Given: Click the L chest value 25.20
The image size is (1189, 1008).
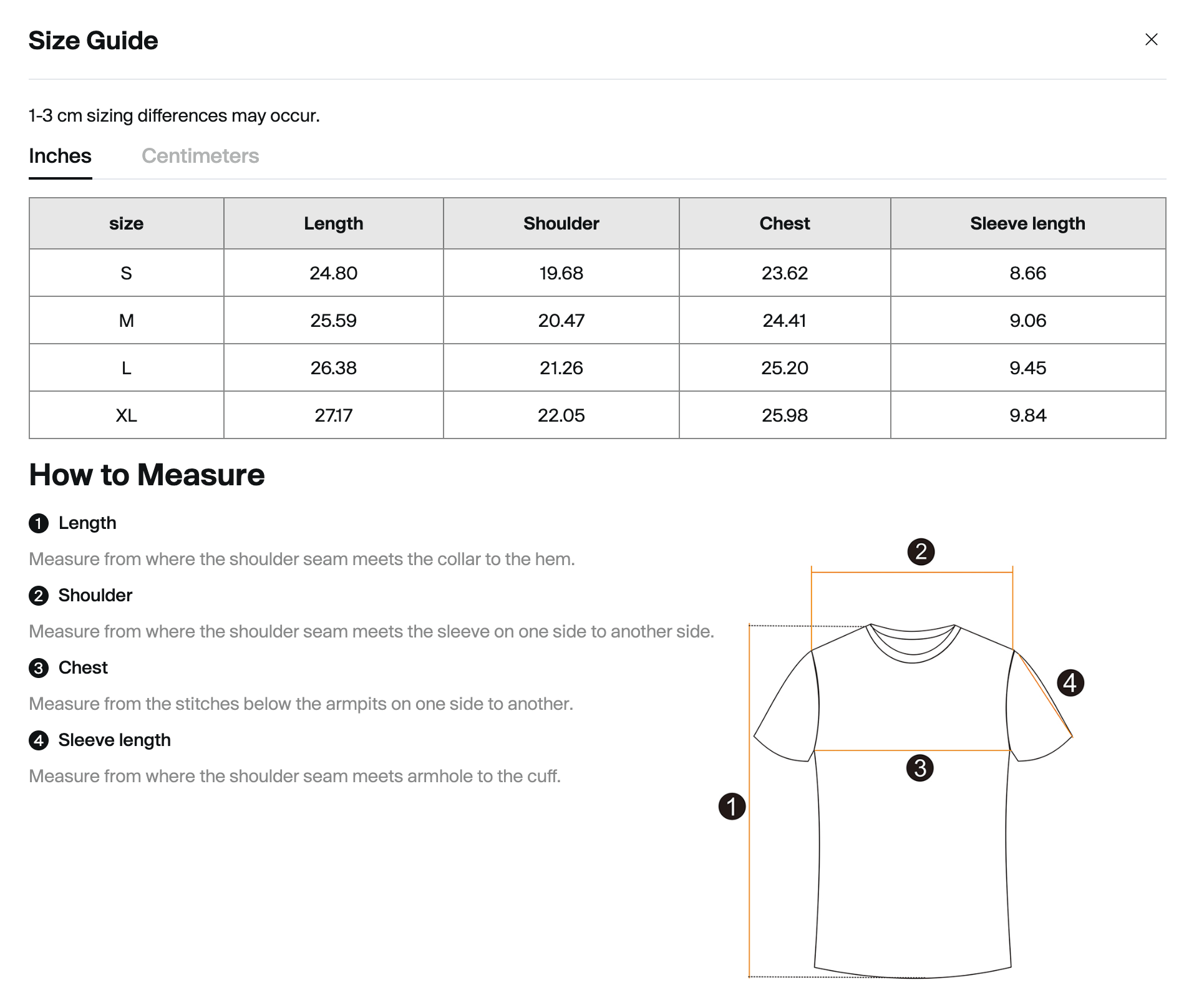Looking at the screenshot, I should tap(784, 368).
